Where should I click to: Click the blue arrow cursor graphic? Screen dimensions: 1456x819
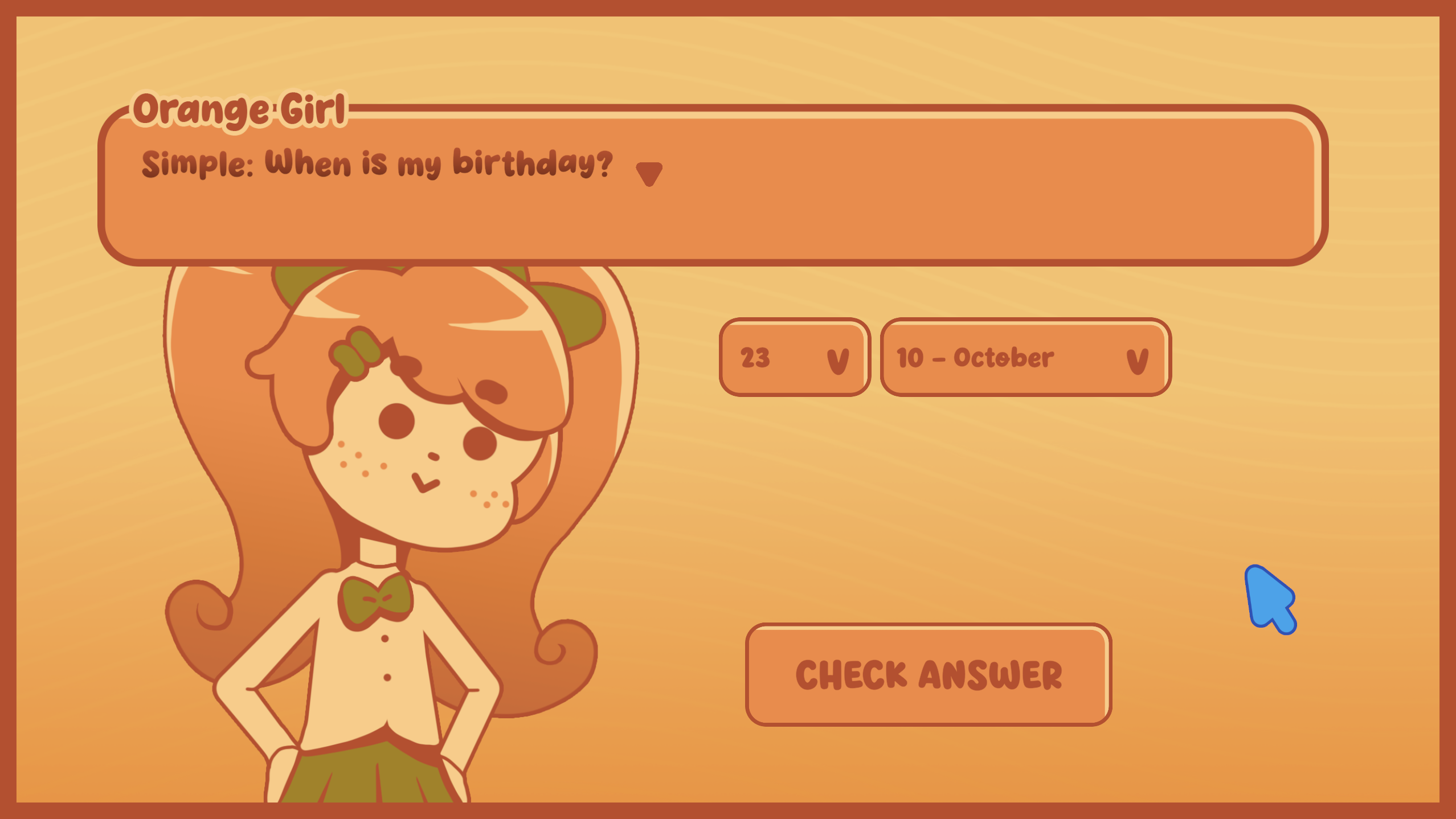1270,599
